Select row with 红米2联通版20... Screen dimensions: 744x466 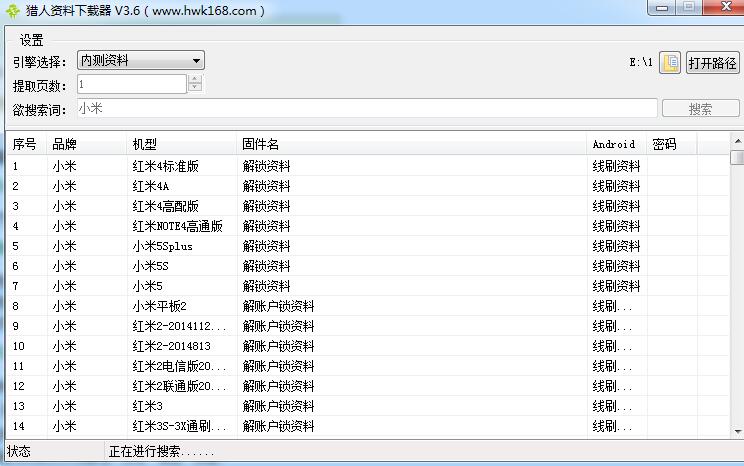[368, 386]
